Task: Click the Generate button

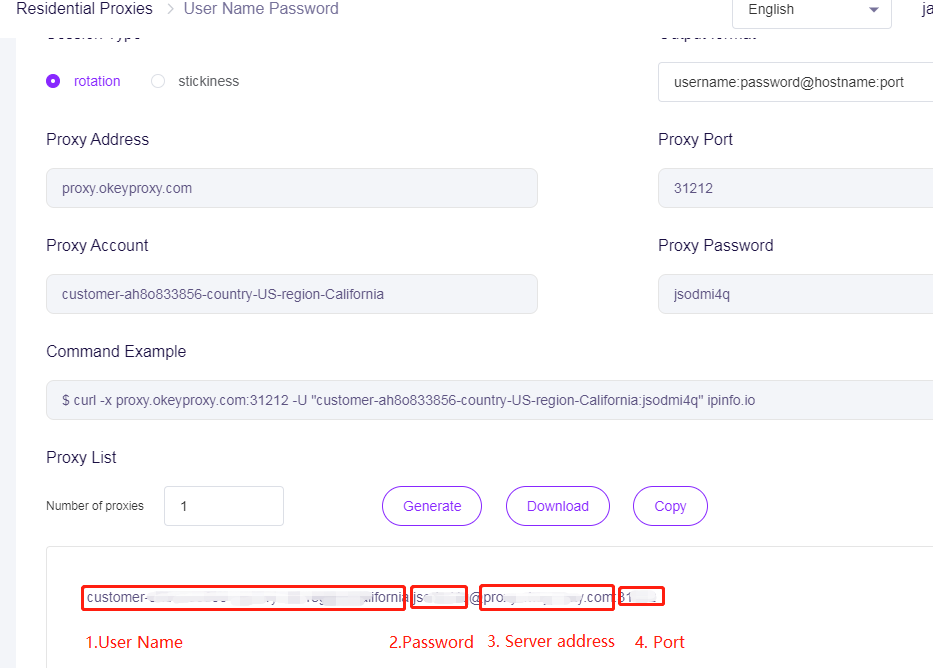Action: coord(432,506)
